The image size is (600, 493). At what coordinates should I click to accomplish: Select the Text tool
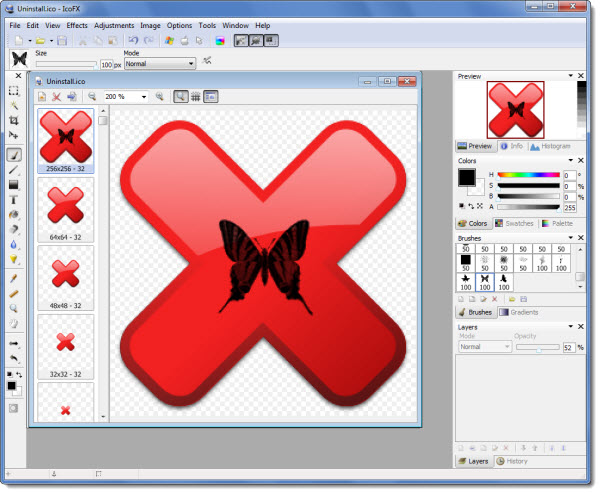click(14, 199)
